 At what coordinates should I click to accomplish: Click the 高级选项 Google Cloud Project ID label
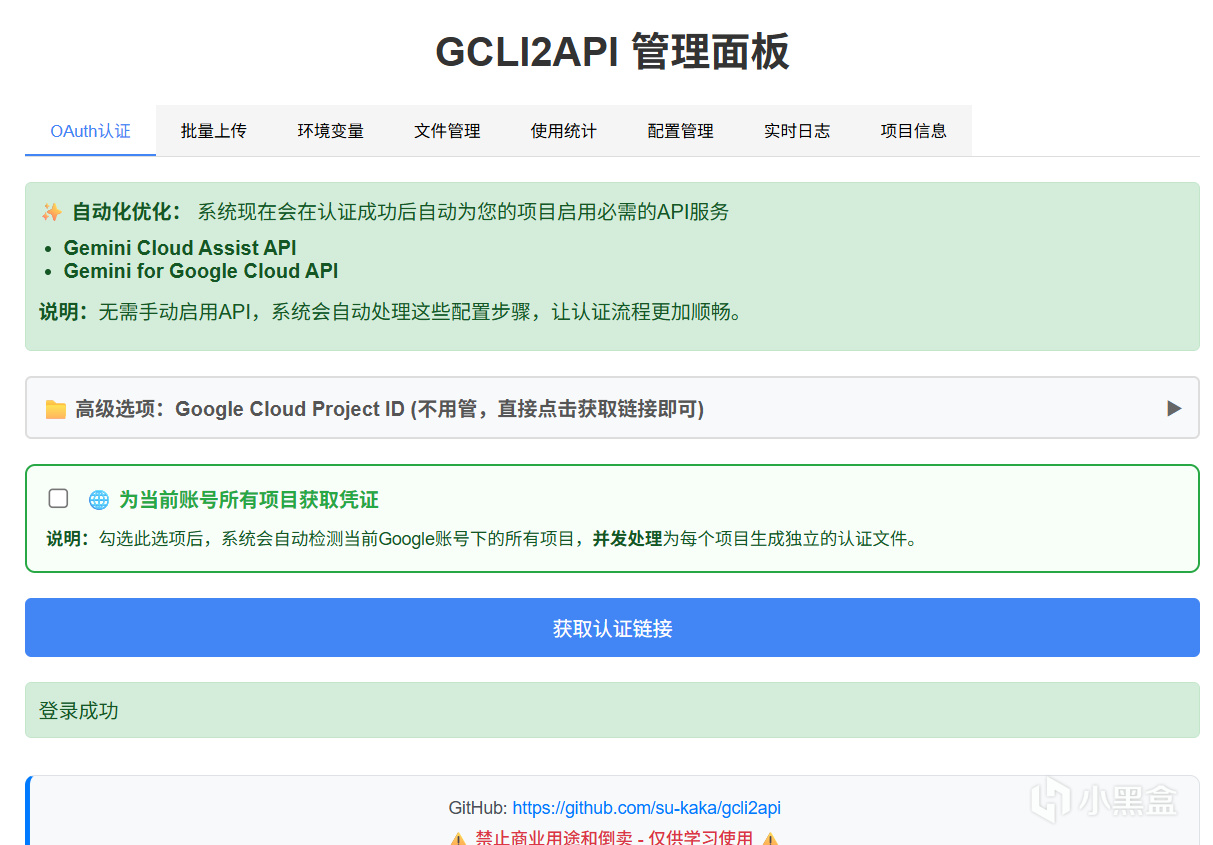pos(389,409)
